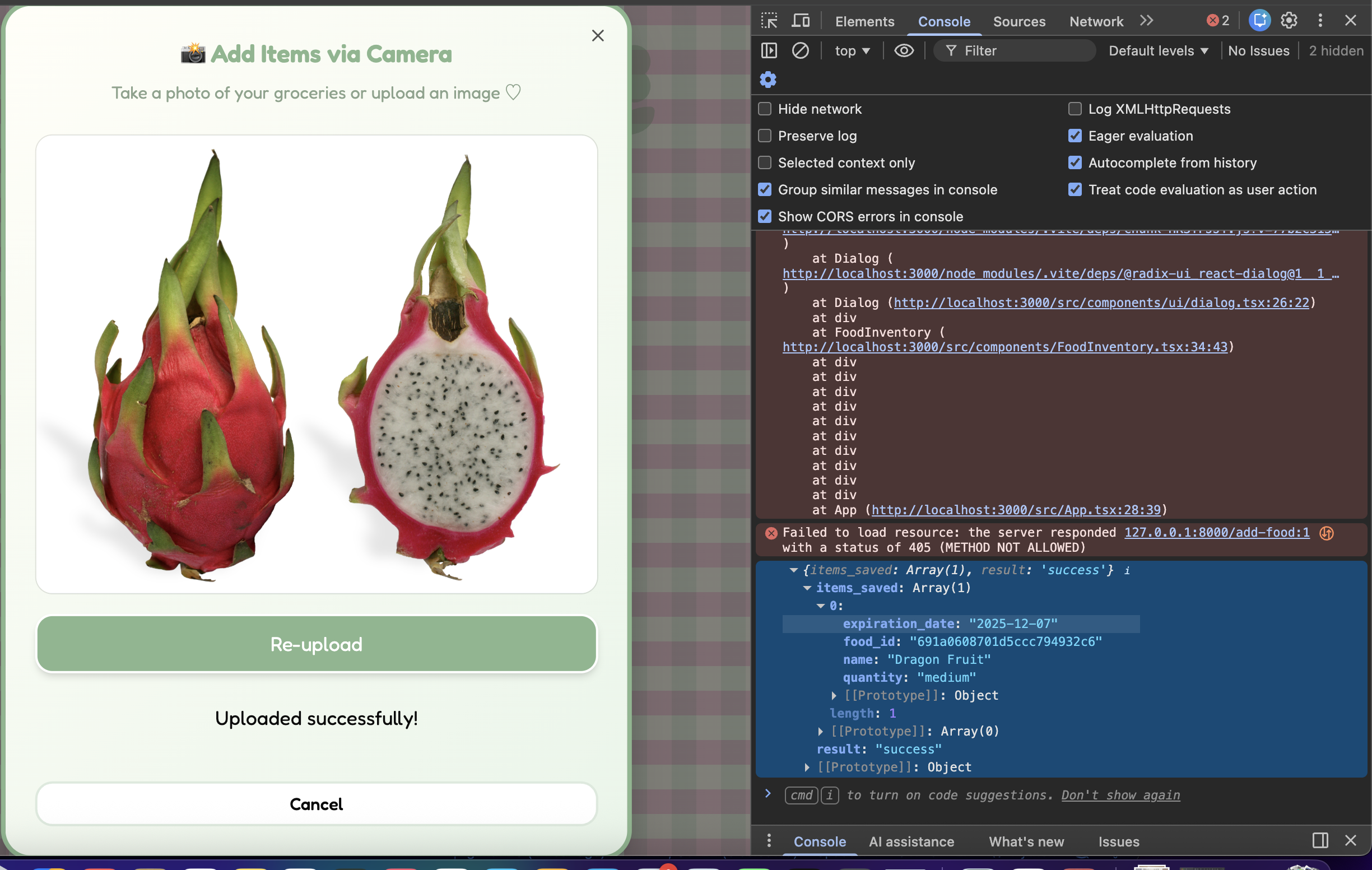Viewport: 1372px width, 870px height.
Task: Click the blue console settings gear
Action: click(768, 80)
